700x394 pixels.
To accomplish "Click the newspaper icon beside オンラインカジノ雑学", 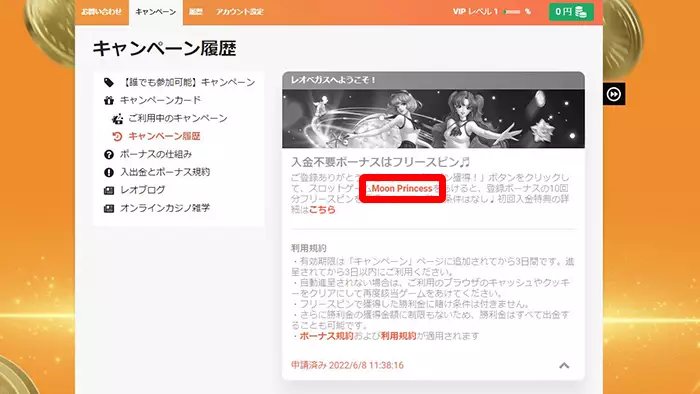I will [x=109, y=208].
